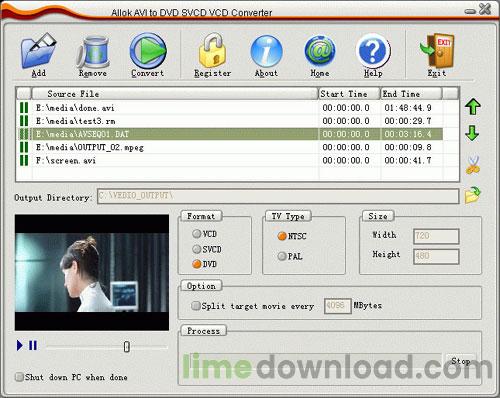This screenshot has width=500, height=398.
Task: Open the Register padlock icon
Action: (x=212, y=50)
